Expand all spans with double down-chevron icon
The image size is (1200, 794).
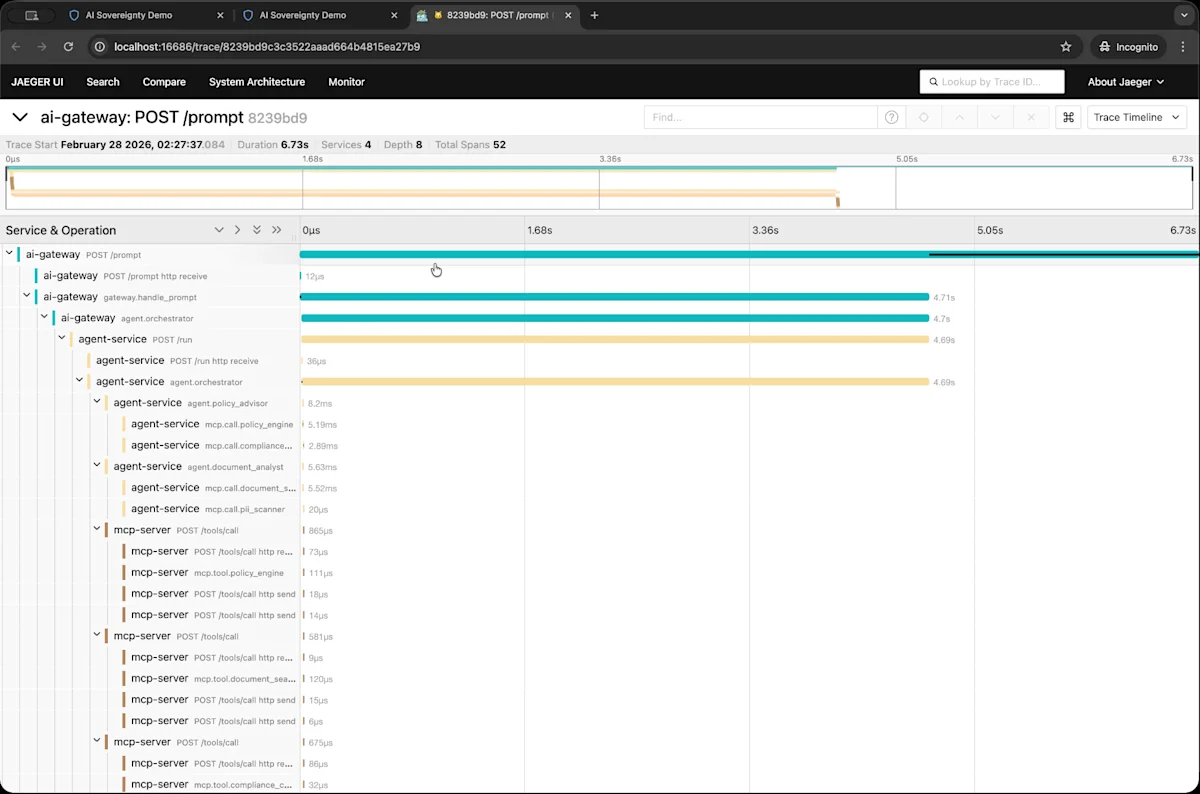pos(257,230)
